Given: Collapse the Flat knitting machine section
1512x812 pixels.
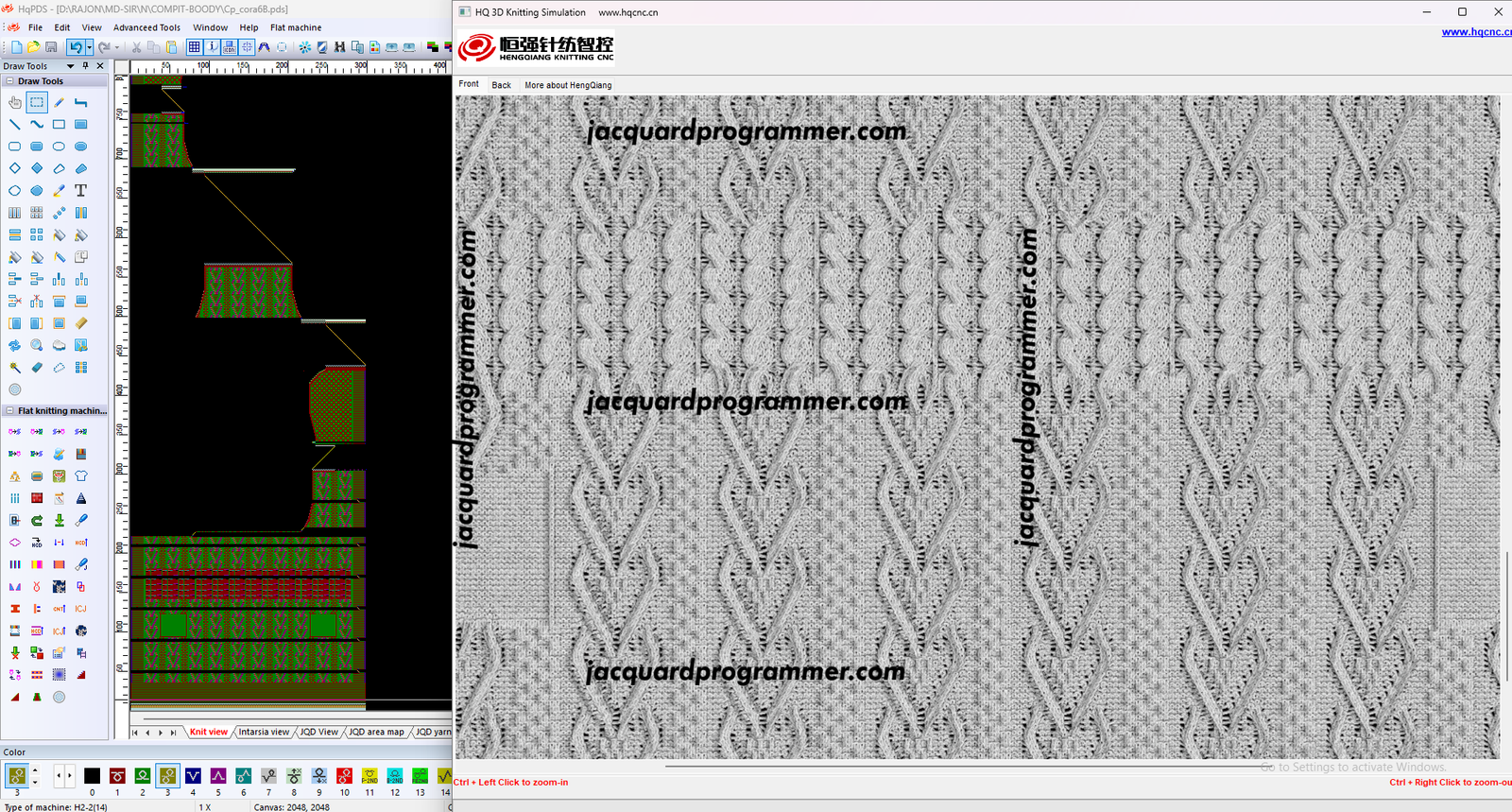Looking at the screenshot, I should click(x=9, y=411).
